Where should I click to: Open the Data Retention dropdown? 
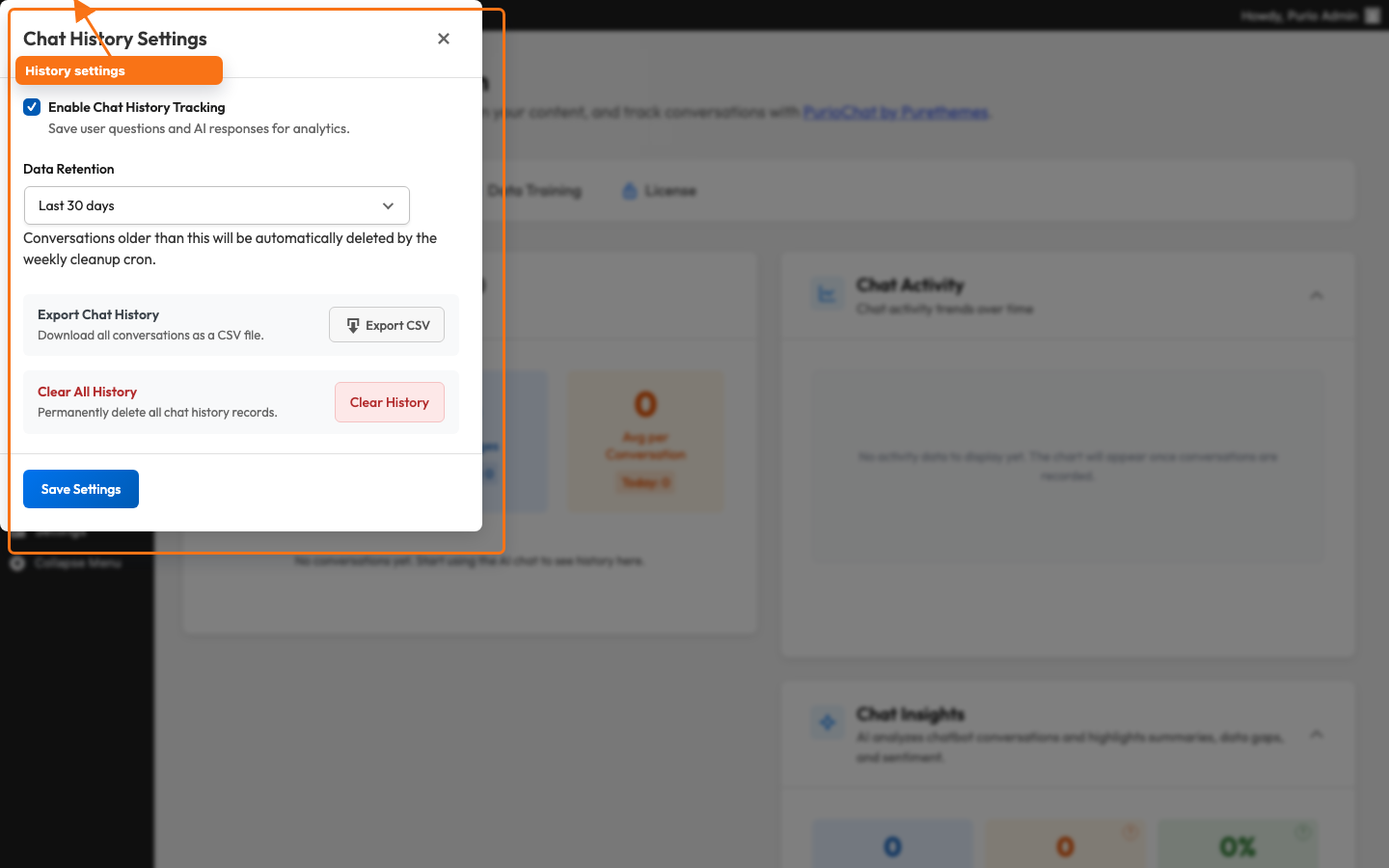[x=217, y=205]
